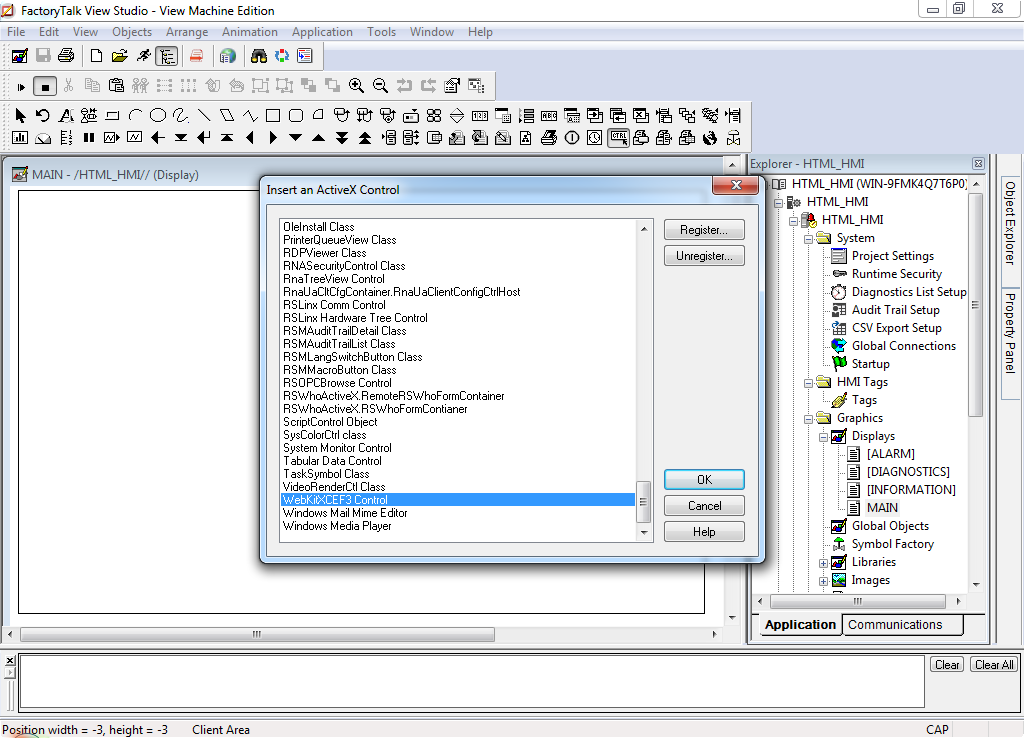Click the Edit Display stop-square button
The height and width of the screenshot is (738, 1024).
click(x=45, y=86)
